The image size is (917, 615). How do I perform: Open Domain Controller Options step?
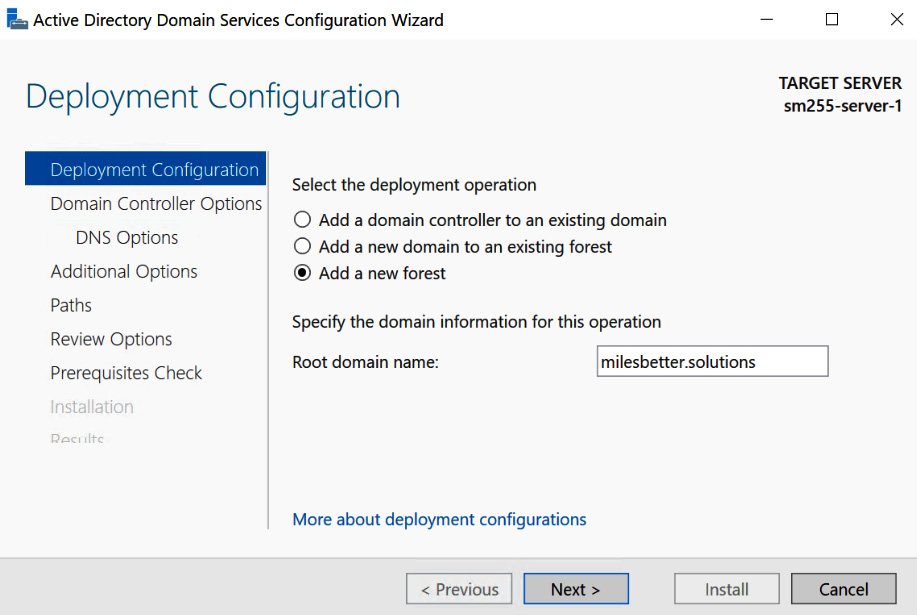156,203
